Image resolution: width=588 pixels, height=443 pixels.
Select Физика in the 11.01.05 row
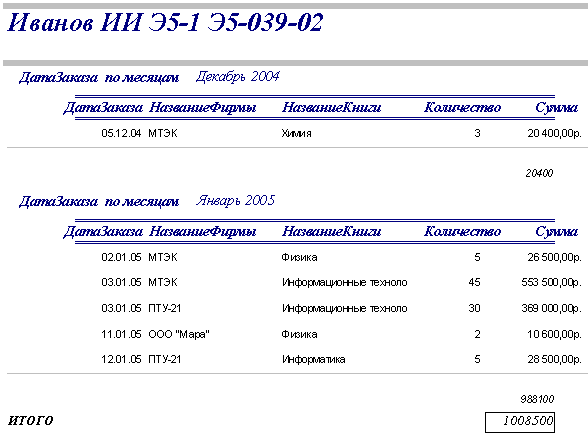pos(299,334)
